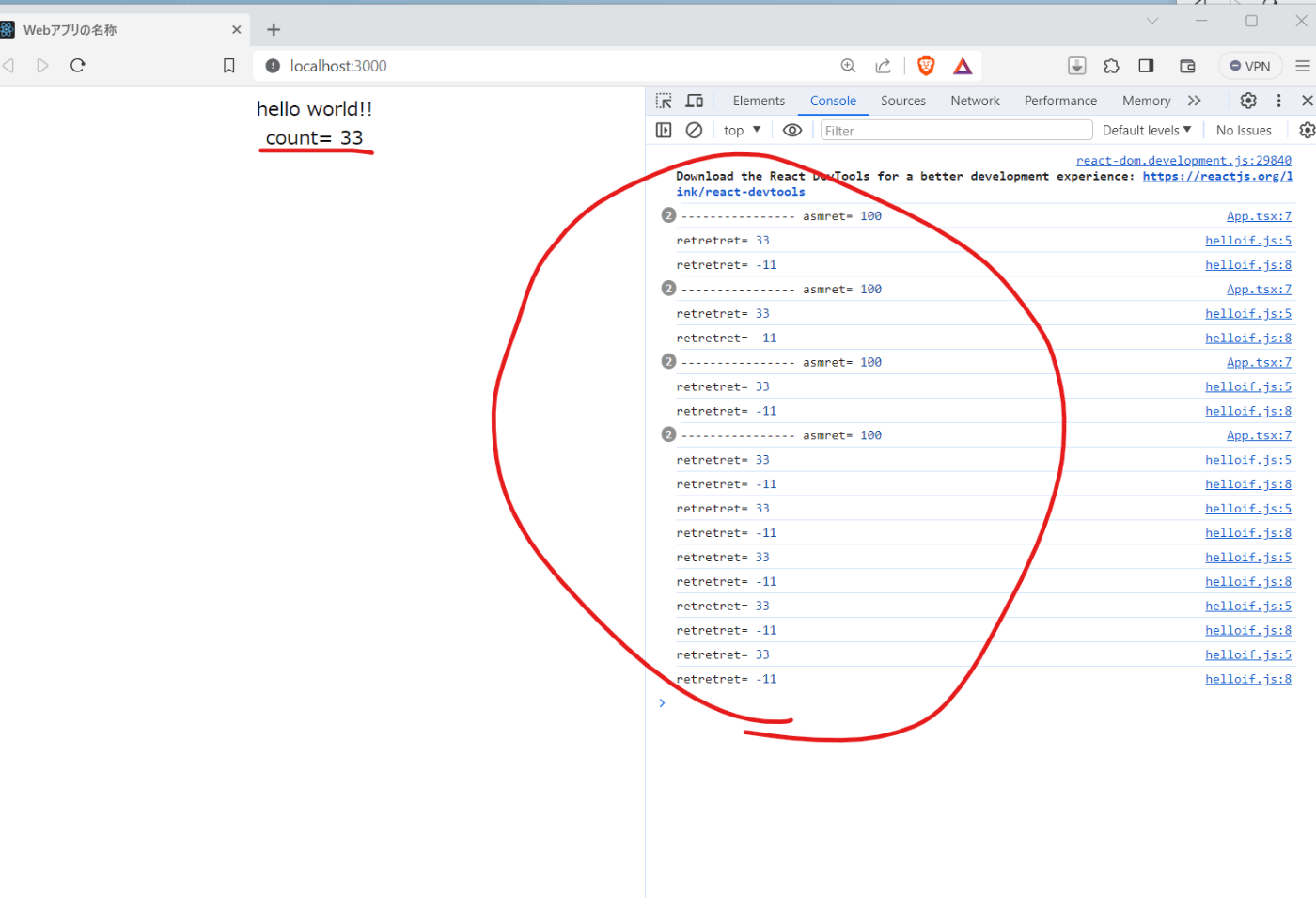Click the console Filter input field
This screenshot has width=1316, height=898.
956,130
